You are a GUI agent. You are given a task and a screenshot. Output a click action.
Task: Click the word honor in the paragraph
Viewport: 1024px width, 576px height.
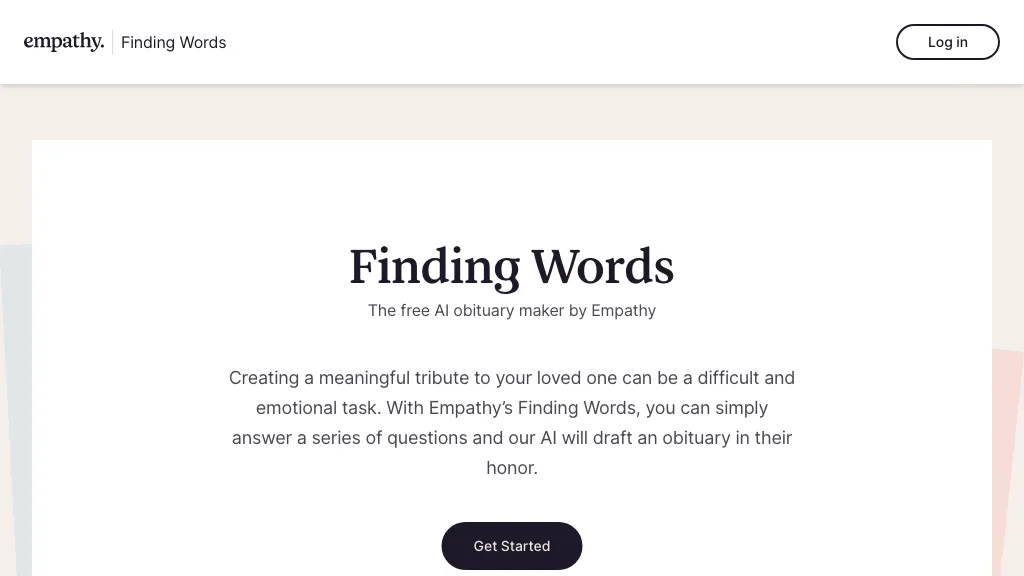tap(512, 467)
